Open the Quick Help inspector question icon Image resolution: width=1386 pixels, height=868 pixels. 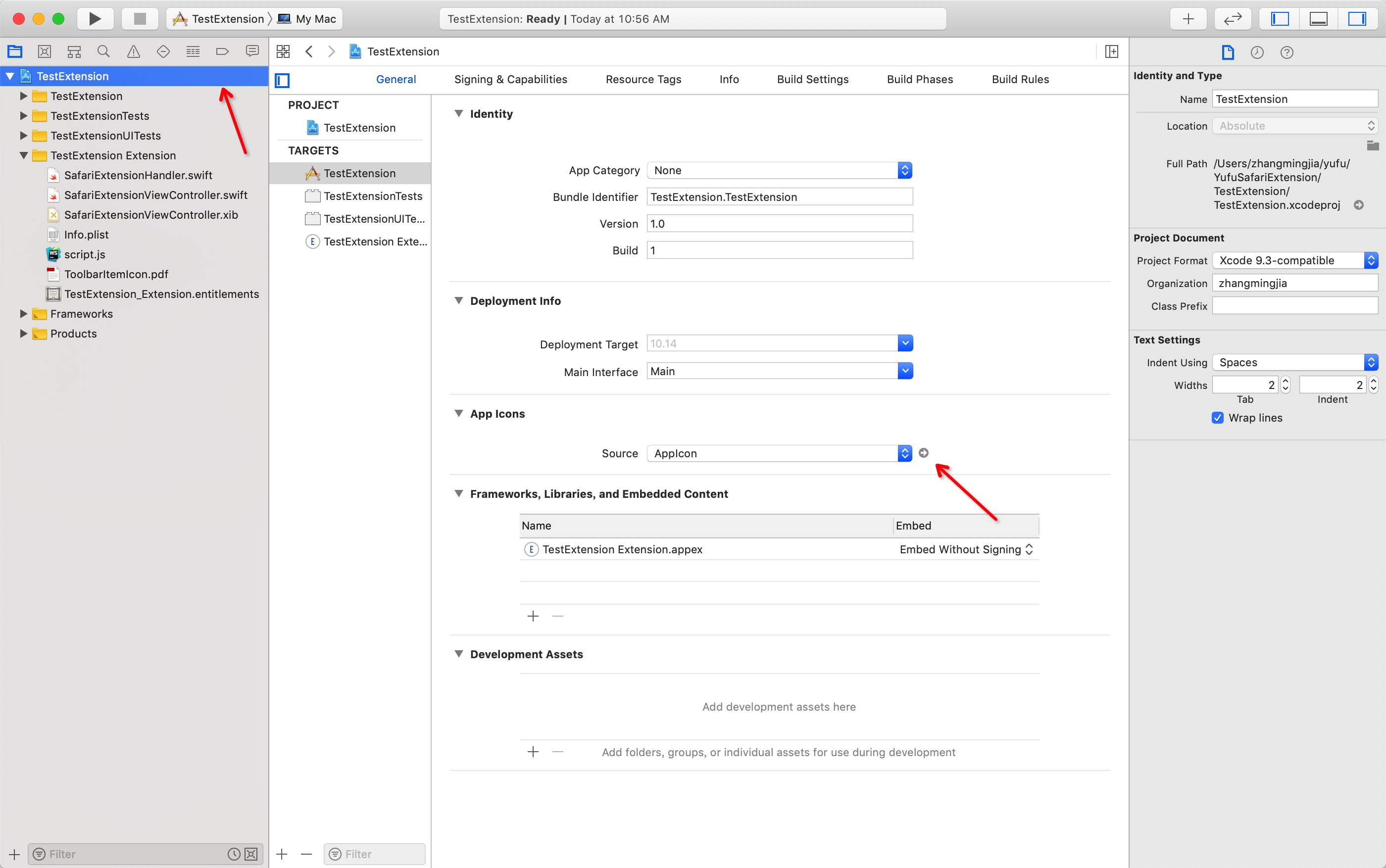[1287, 52]
